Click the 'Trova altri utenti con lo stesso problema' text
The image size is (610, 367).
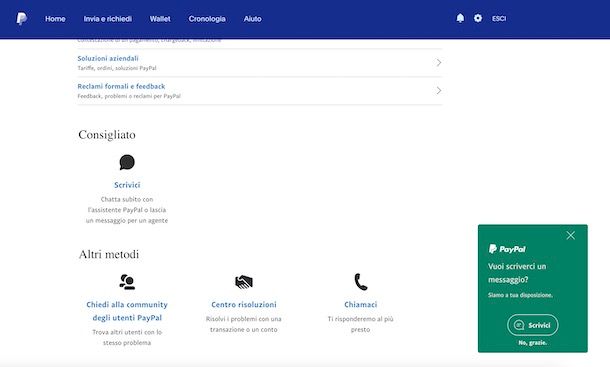pos(127,337)
